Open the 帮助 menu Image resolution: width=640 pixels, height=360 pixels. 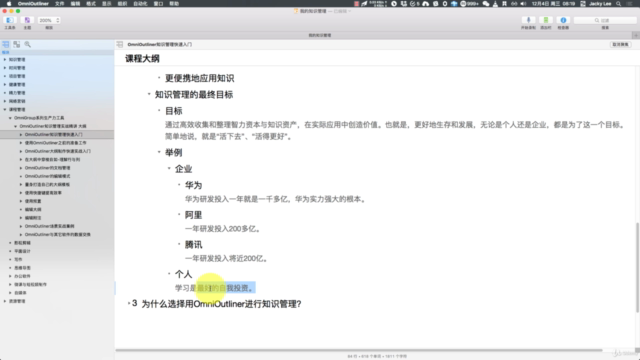click(174, 4)
